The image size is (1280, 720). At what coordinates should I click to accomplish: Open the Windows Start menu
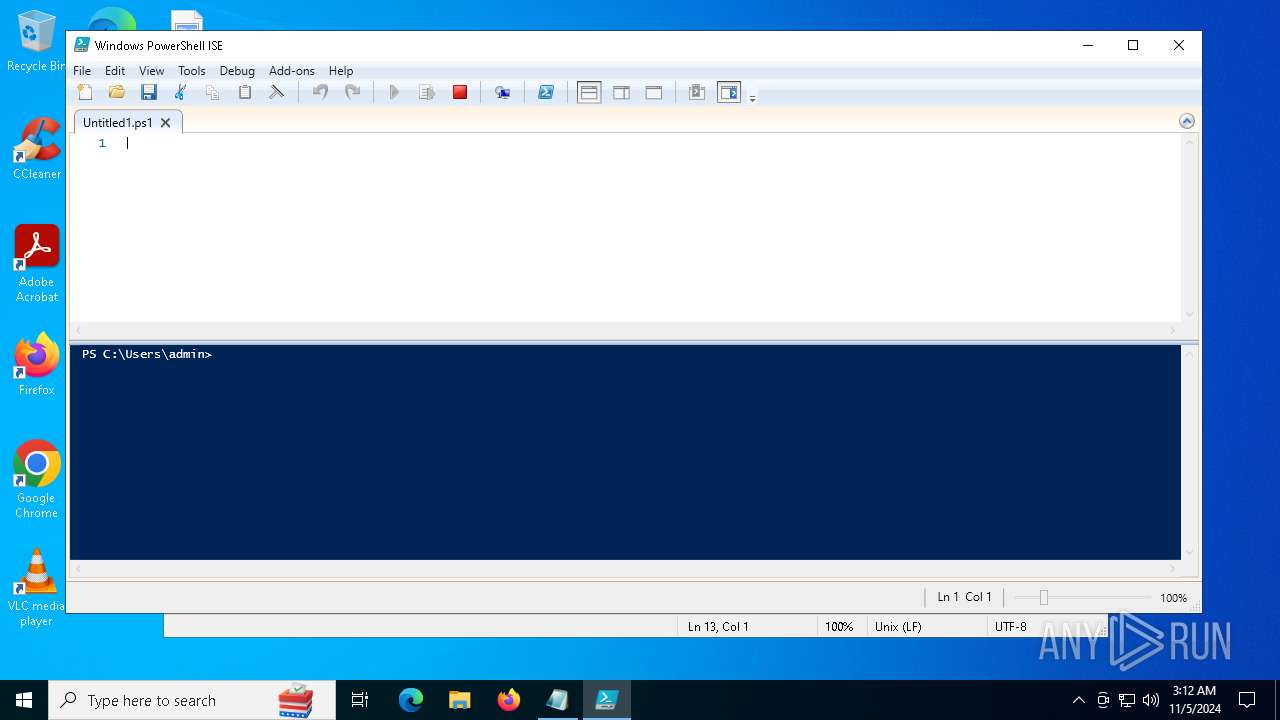pyautogui.click(x=24, y=700)
